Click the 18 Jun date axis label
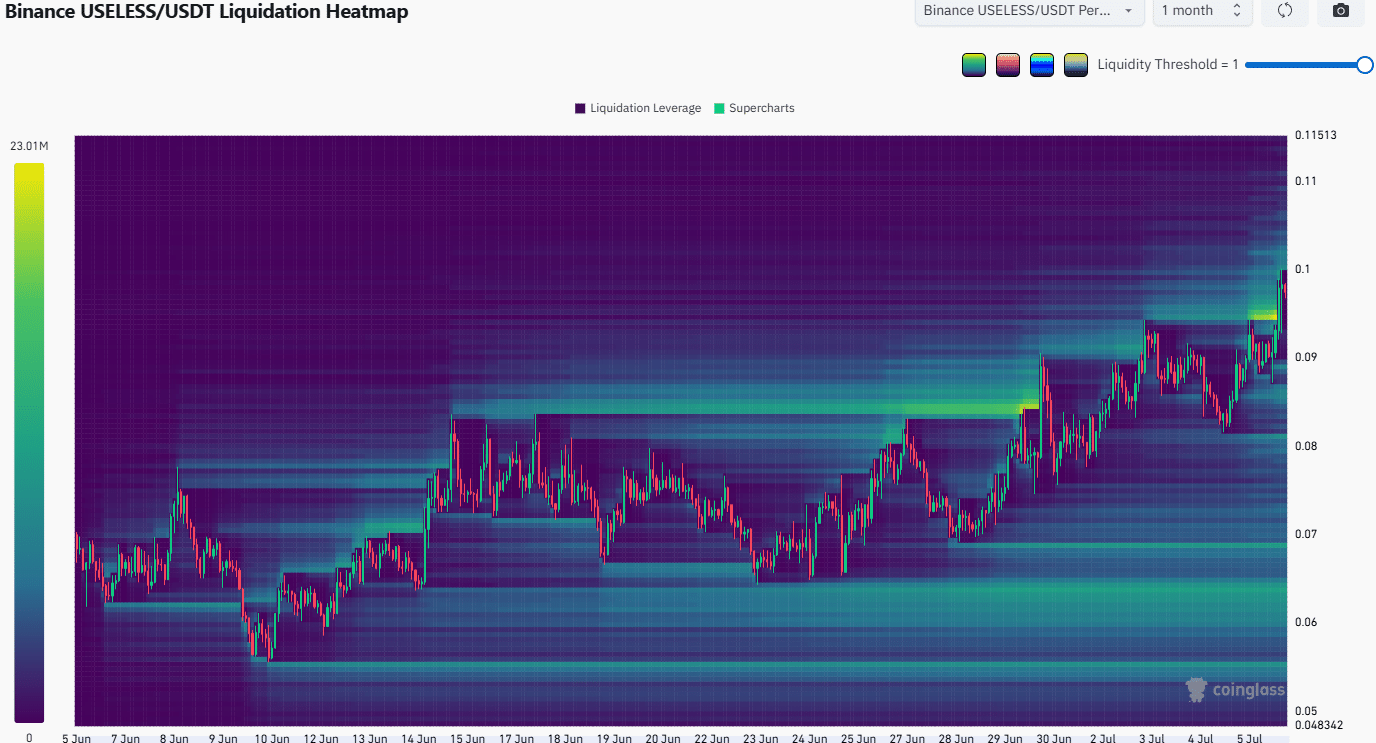This screenshot has width=1376, height=743. (566, 739)
